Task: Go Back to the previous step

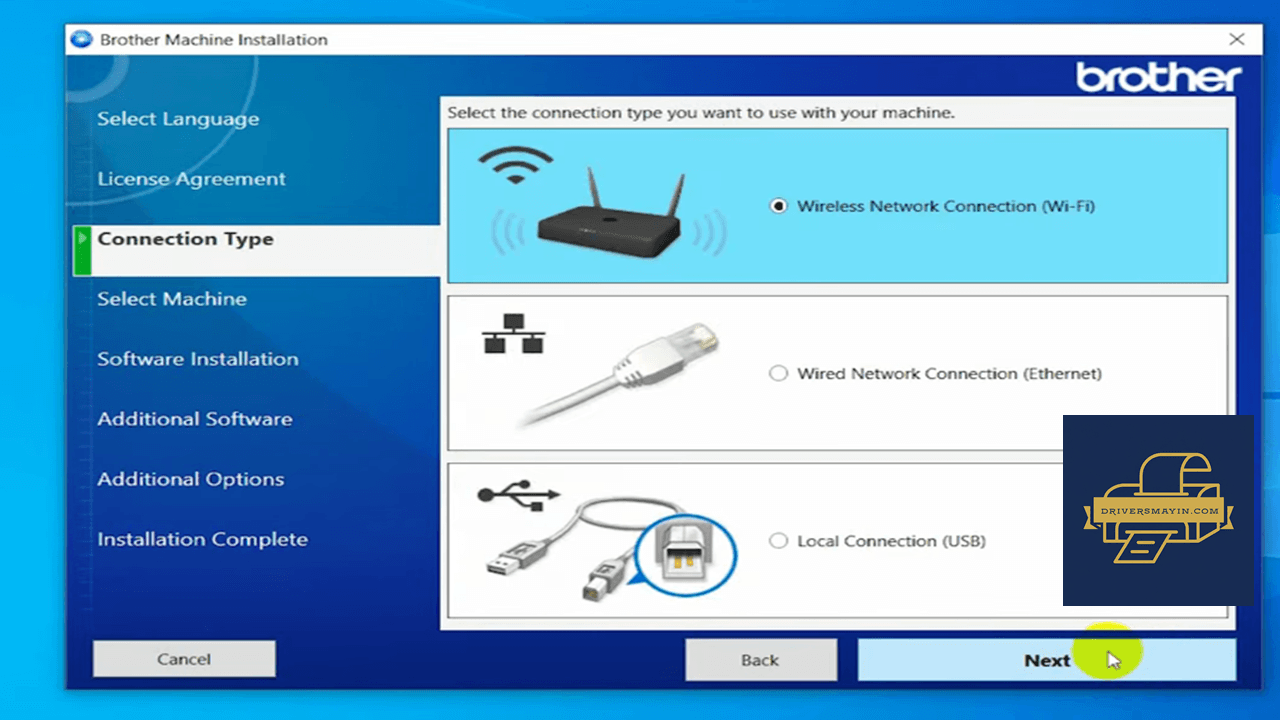Action: coord(760,660)
